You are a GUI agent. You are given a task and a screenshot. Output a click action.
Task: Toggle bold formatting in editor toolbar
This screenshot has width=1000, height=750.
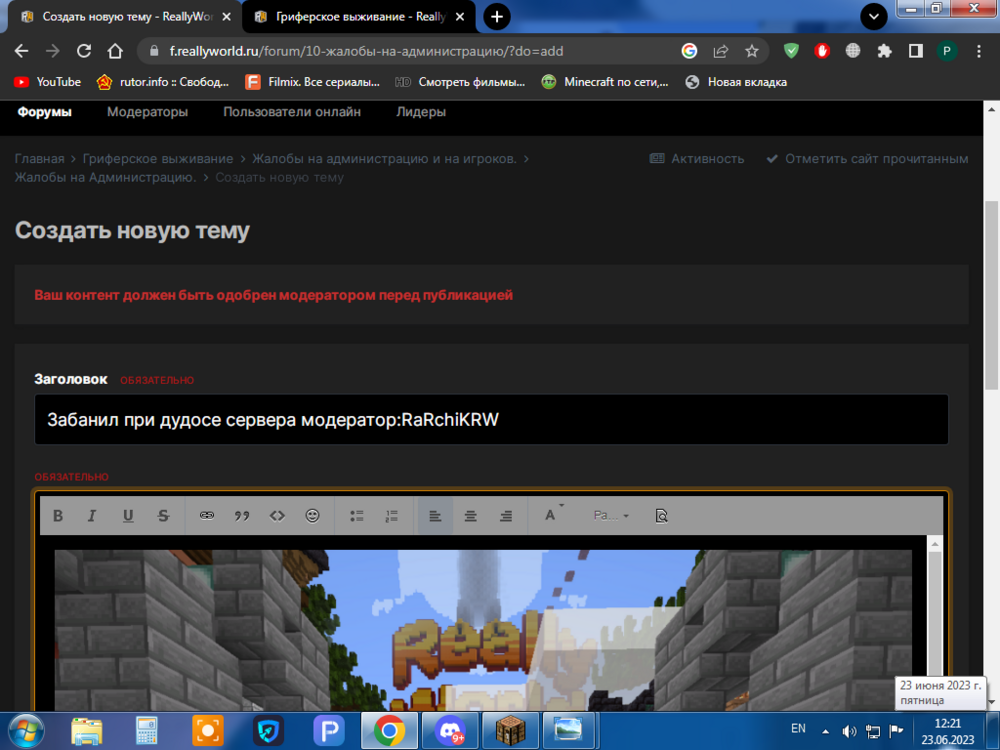tap(58, 515)
